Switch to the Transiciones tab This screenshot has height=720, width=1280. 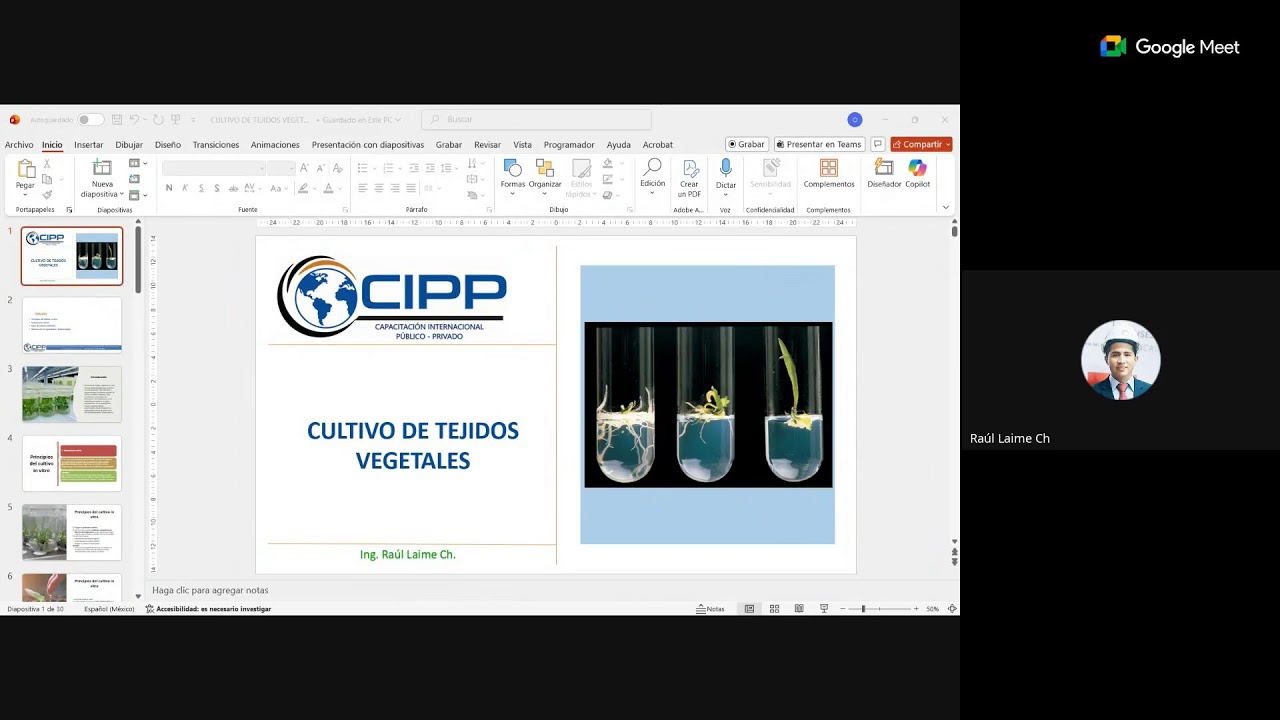[216, 144]
